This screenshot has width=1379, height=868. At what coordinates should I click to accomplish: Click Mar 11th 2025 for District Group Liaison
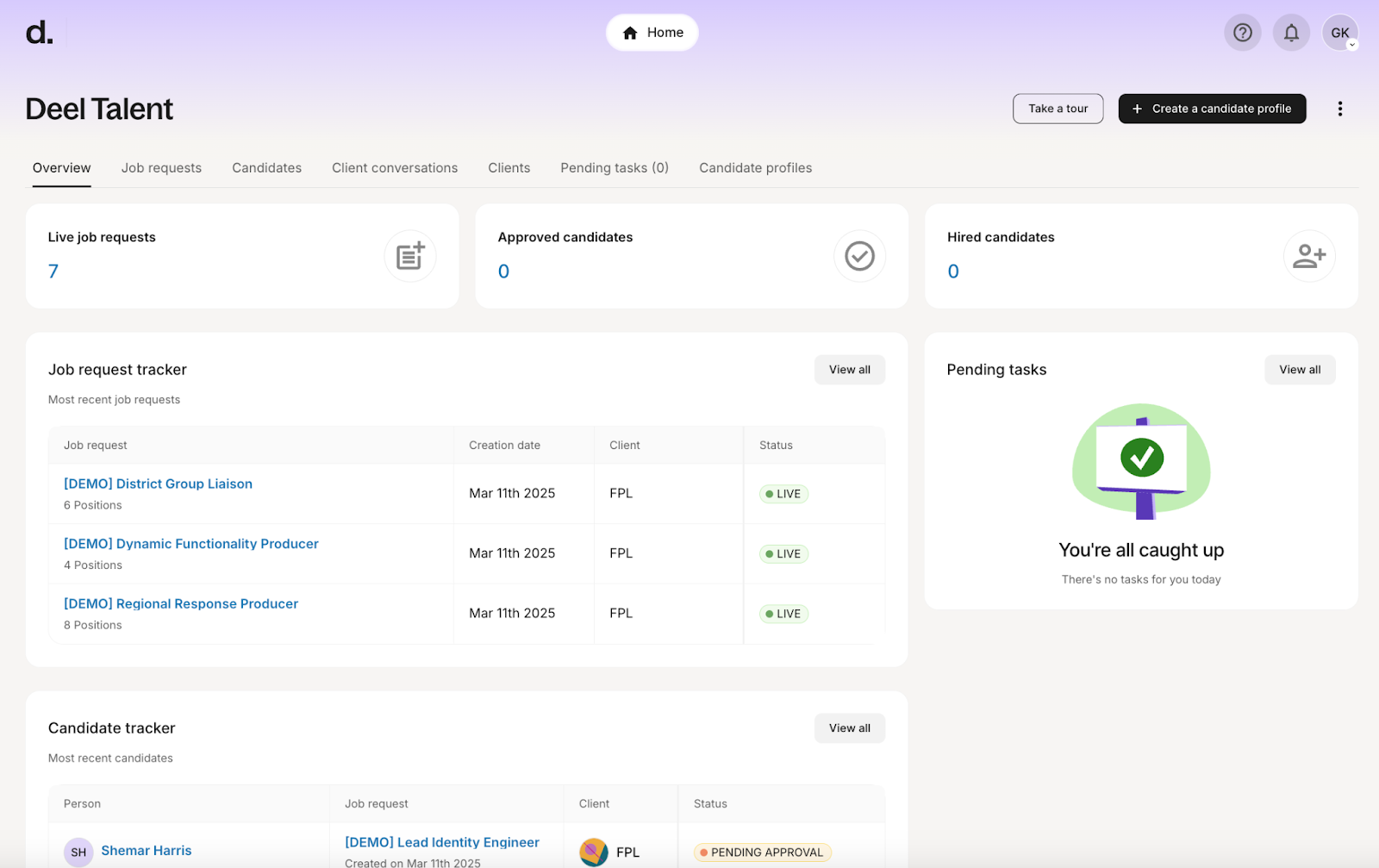click(x=512, y=493)
